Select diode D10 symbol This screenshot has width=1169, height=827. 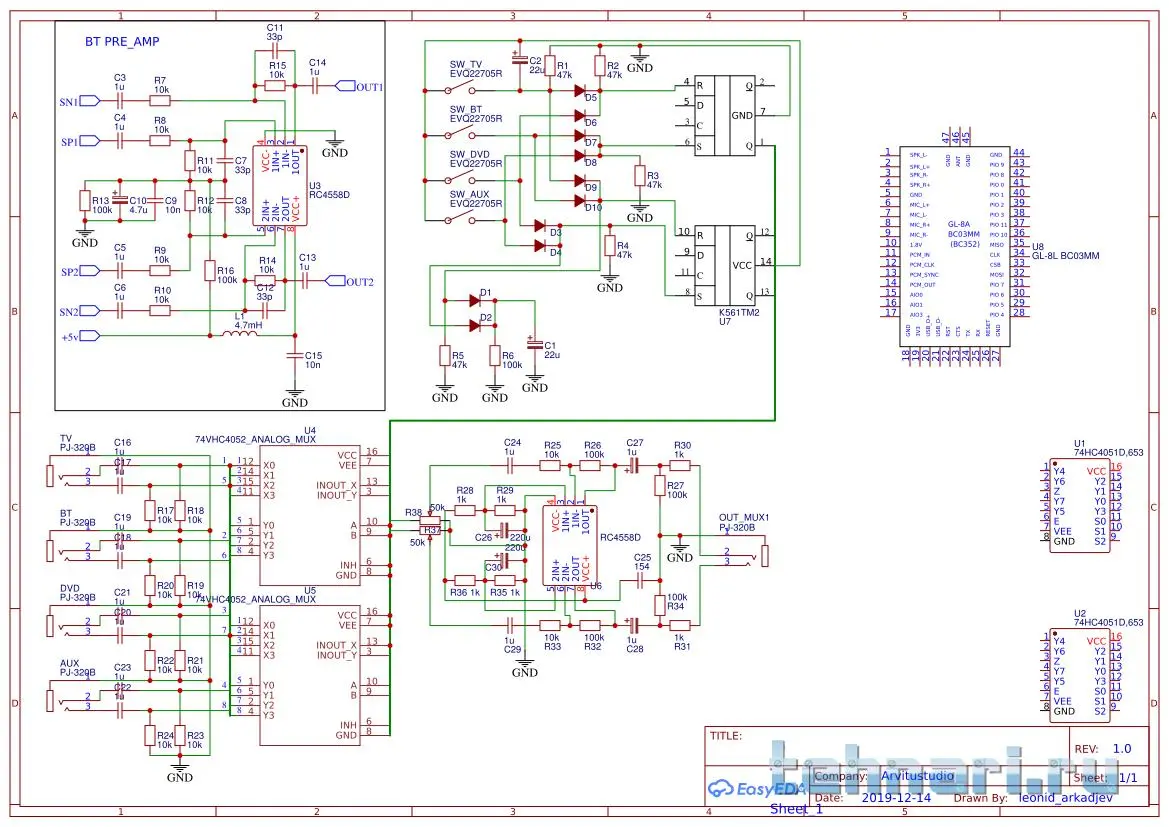(x=580, y=200)
